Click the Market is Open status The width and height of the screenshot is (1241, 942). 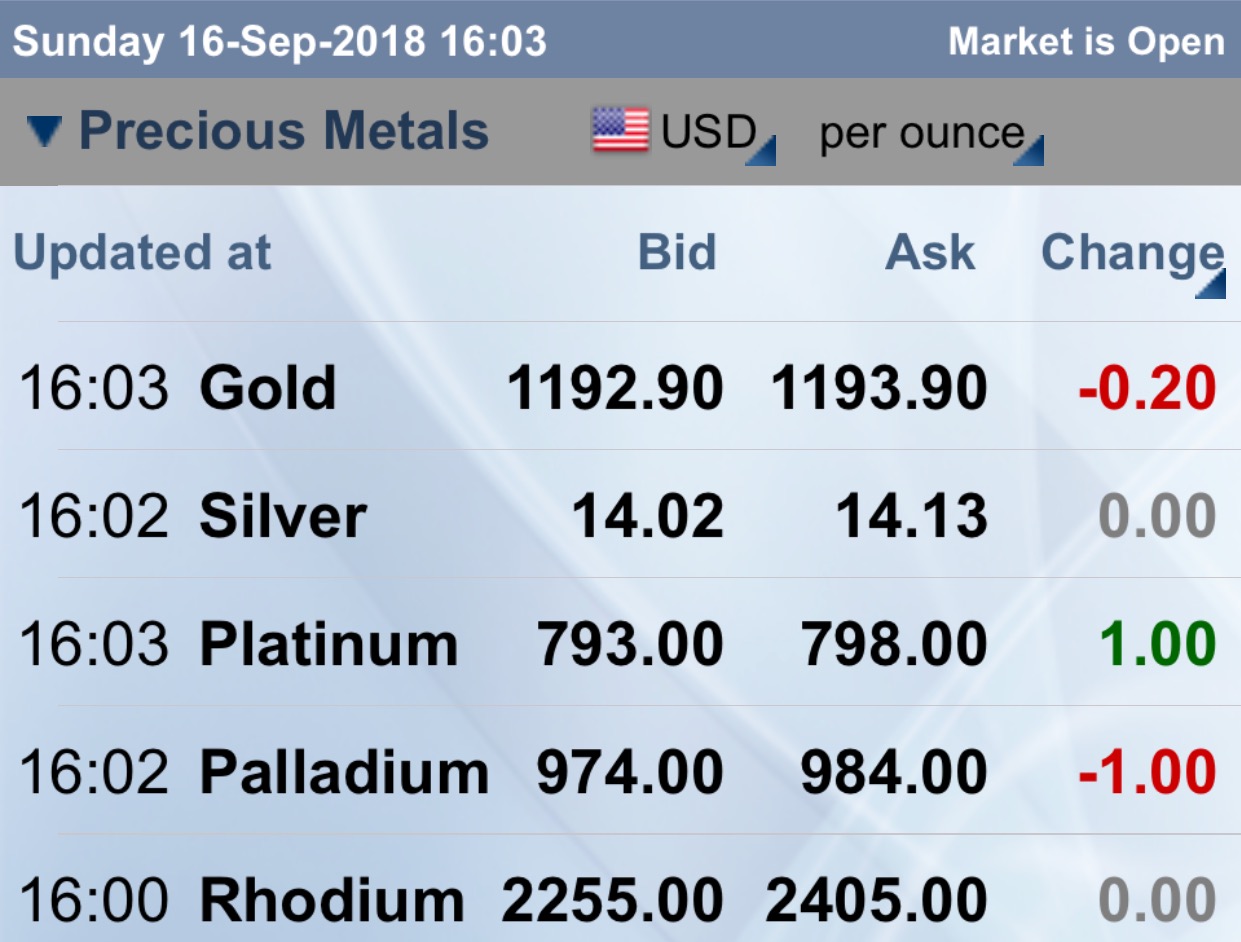click(1086, 42)
